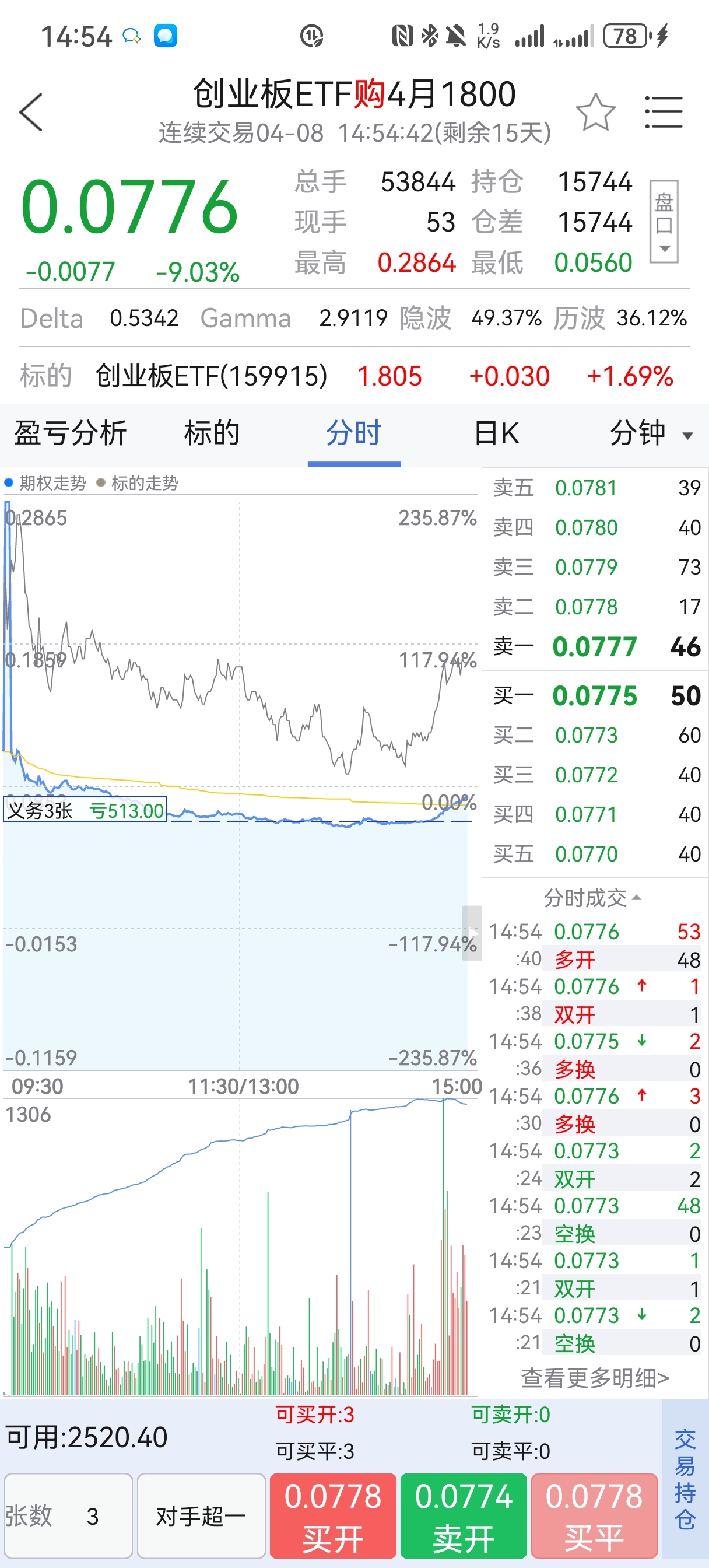Open 查看更多明细 link
The height and width of the screenshot is (1568, 709).
(595, 1378)
